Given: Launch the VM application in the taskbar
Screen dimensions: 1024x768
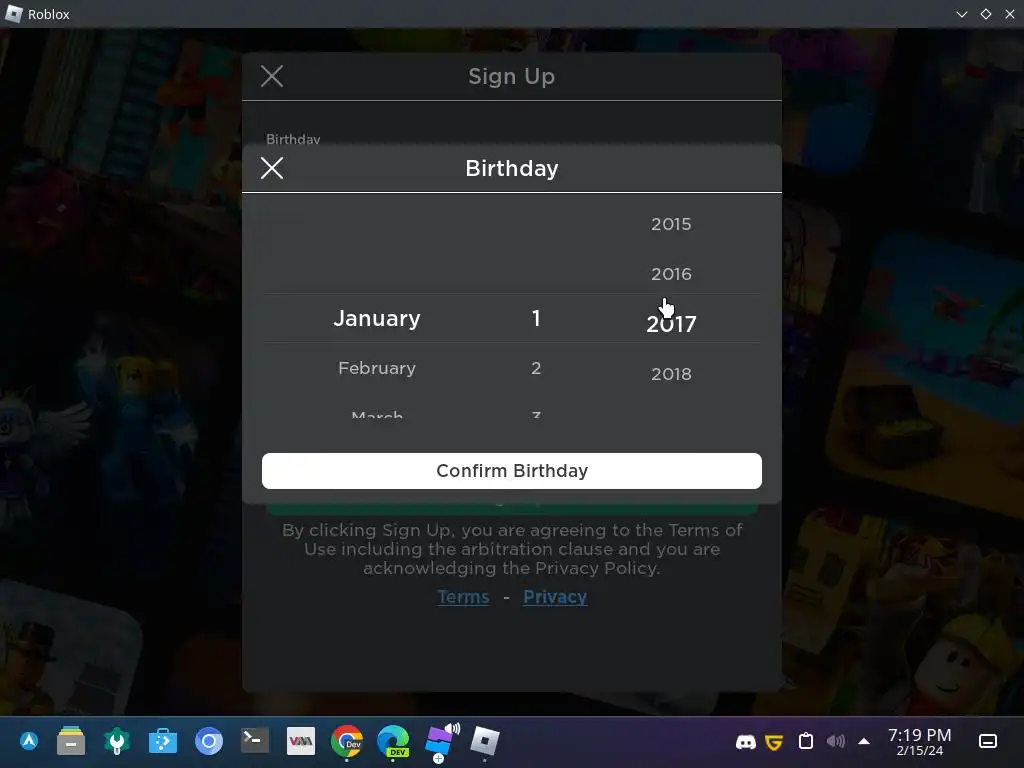Looking at the screenshot, I should pos(300,741).
